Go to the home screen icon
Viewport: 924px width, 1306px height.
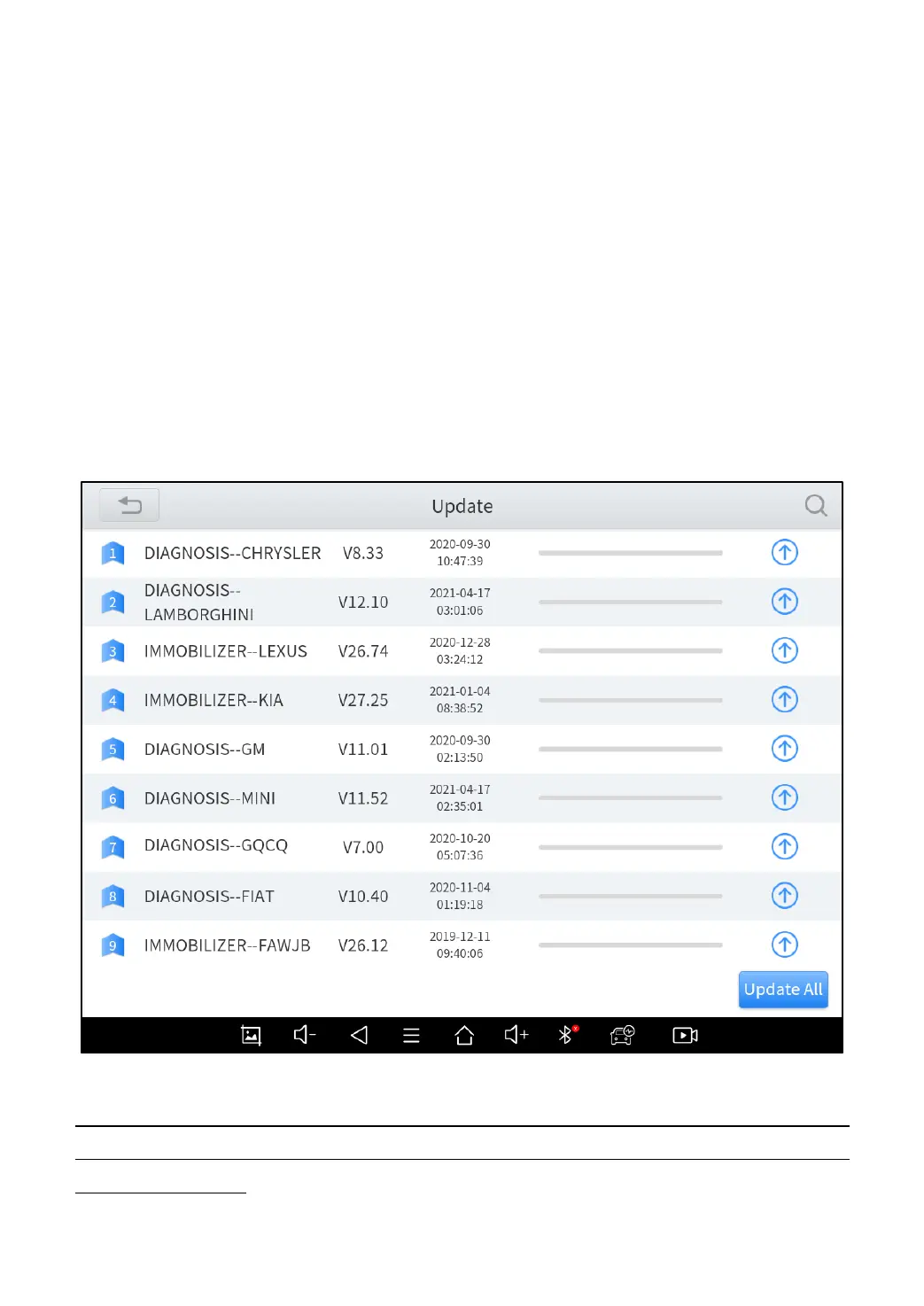click(x=464, y=1035)
